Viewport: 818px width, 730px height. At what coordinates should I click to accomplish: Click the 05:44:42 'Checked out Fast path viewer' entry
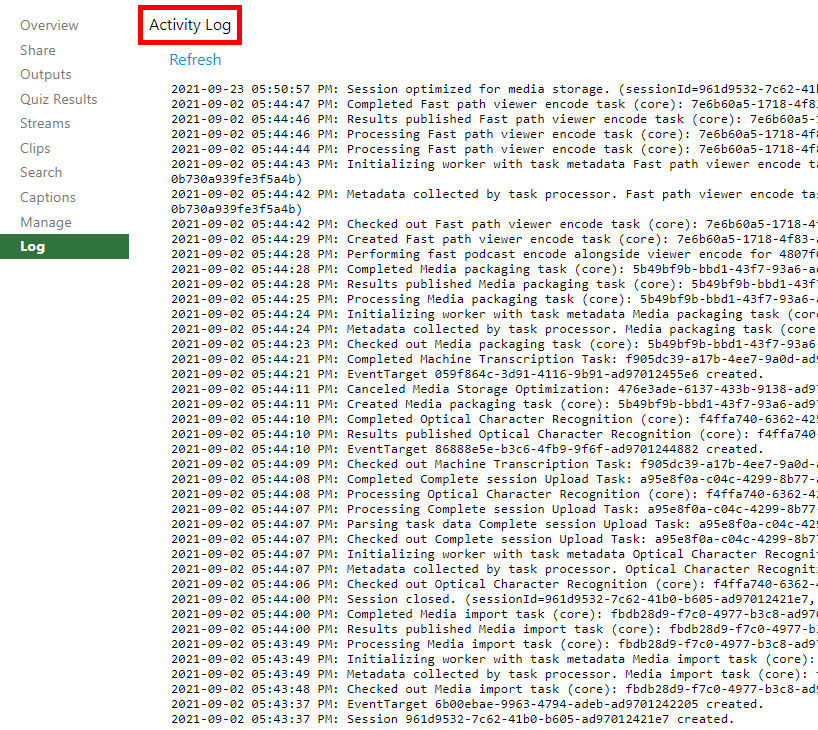(x=494, y=224)
